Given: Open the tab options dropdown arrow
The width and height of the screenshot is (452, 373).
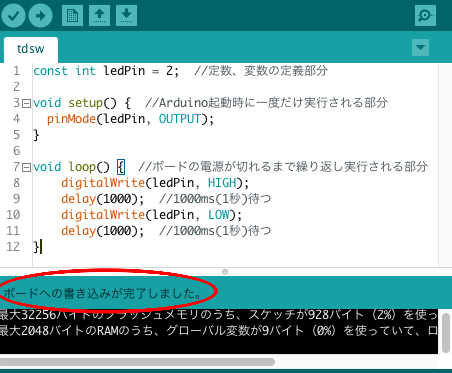Looking at the screenshot, I should [x=420, y=48].
